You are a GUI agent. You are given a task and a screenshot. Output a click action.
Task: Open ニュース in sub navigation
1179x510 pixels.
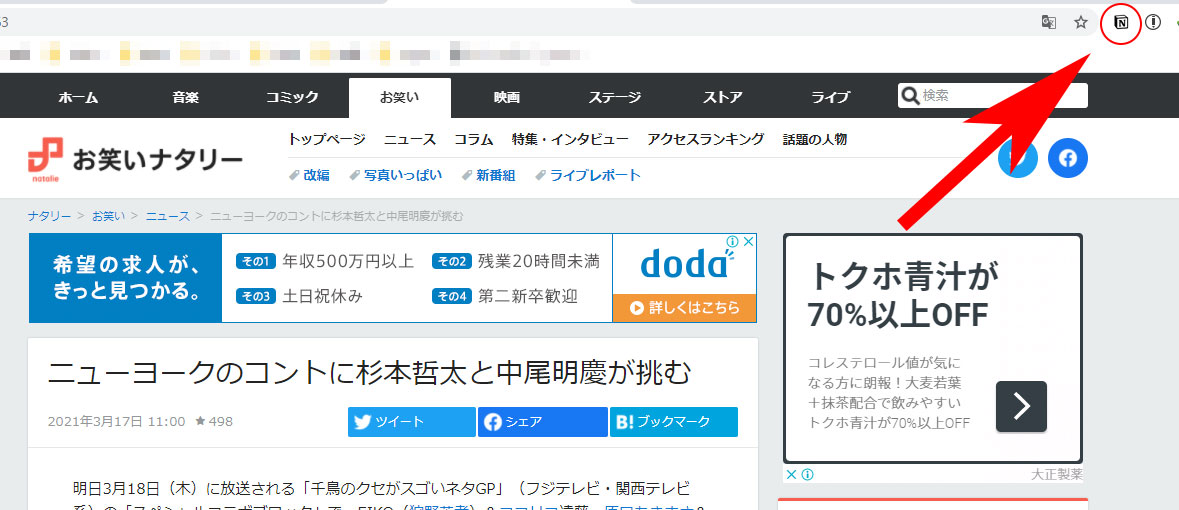point(410,139)
